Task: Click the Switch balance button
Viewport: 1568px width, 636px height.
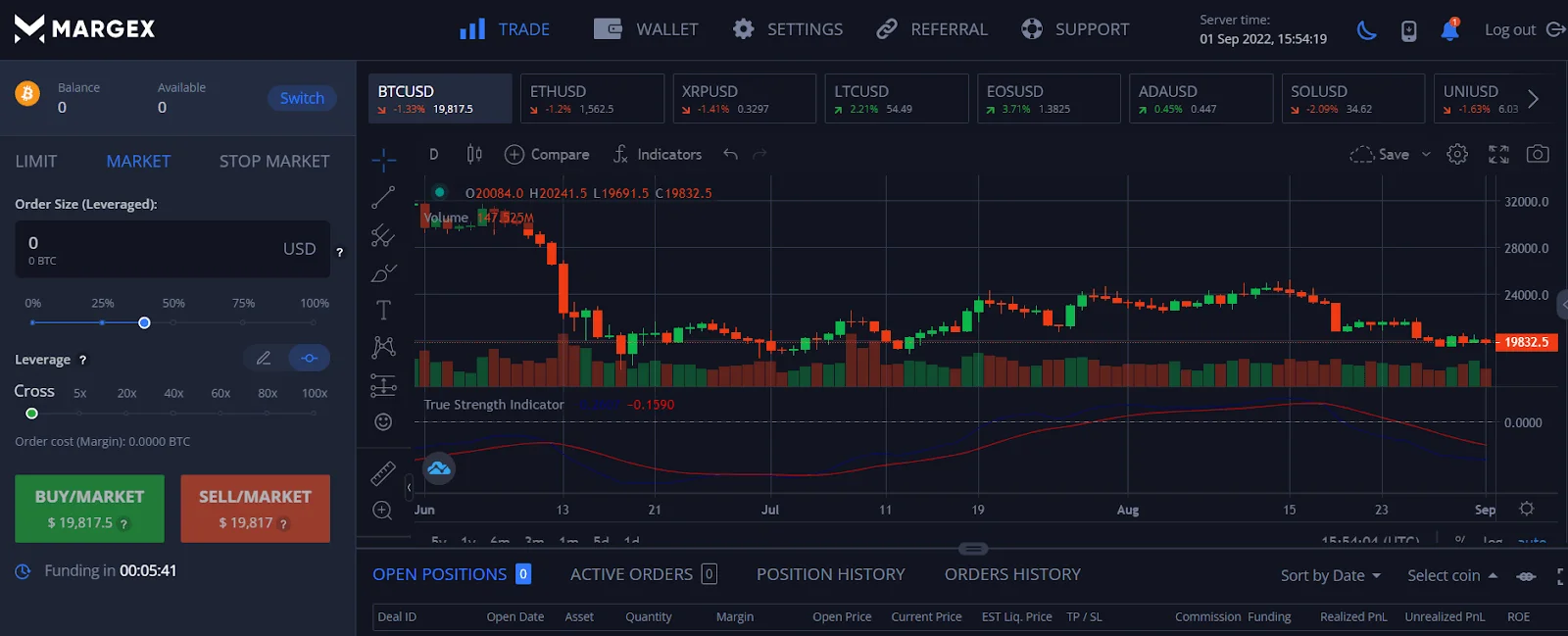Action: click(302, 98)
